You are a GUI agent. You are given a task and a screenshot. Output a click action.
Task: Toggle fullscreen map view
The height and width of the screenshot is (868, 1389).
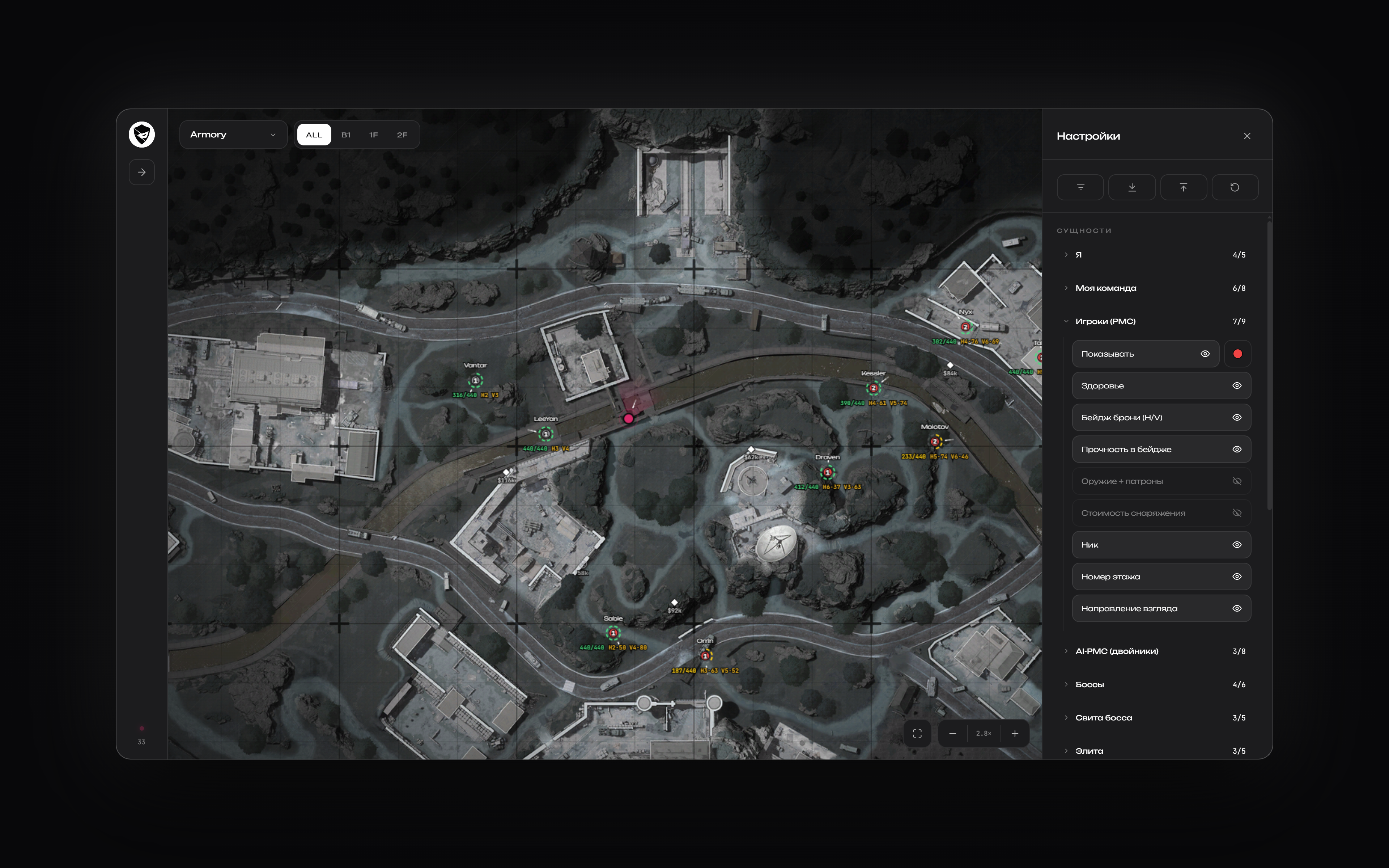coord(917,733)
